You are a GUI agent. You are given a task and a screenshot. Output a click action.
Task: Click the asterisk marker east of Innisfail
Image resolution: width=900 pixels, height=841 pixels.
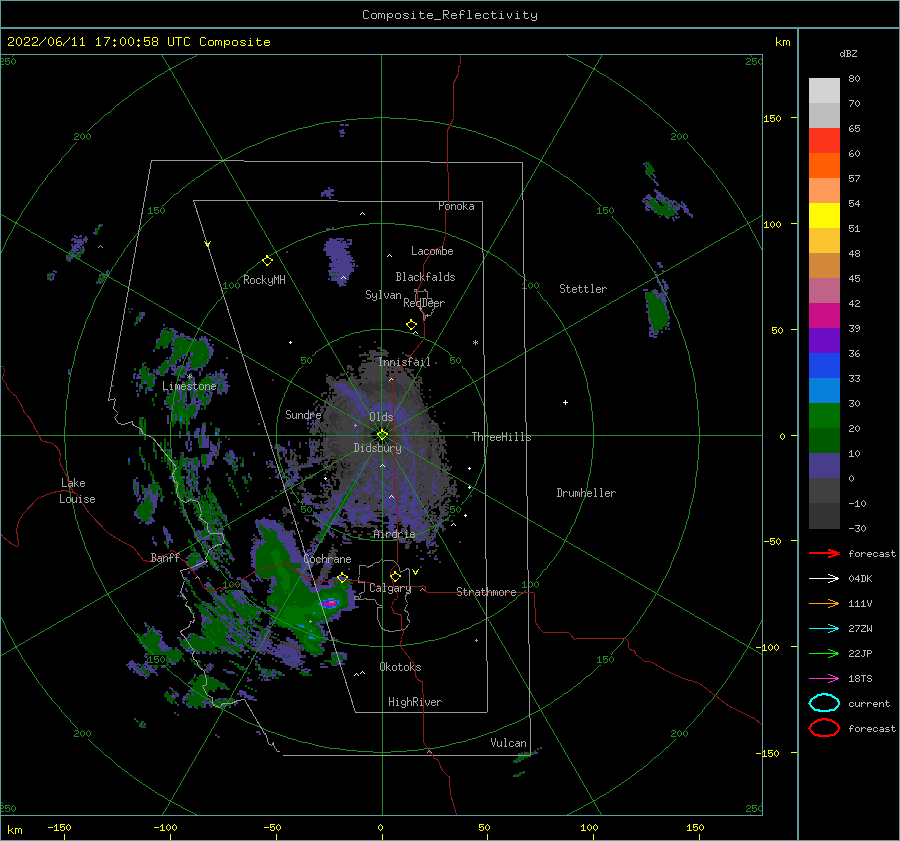click(475, 343)
